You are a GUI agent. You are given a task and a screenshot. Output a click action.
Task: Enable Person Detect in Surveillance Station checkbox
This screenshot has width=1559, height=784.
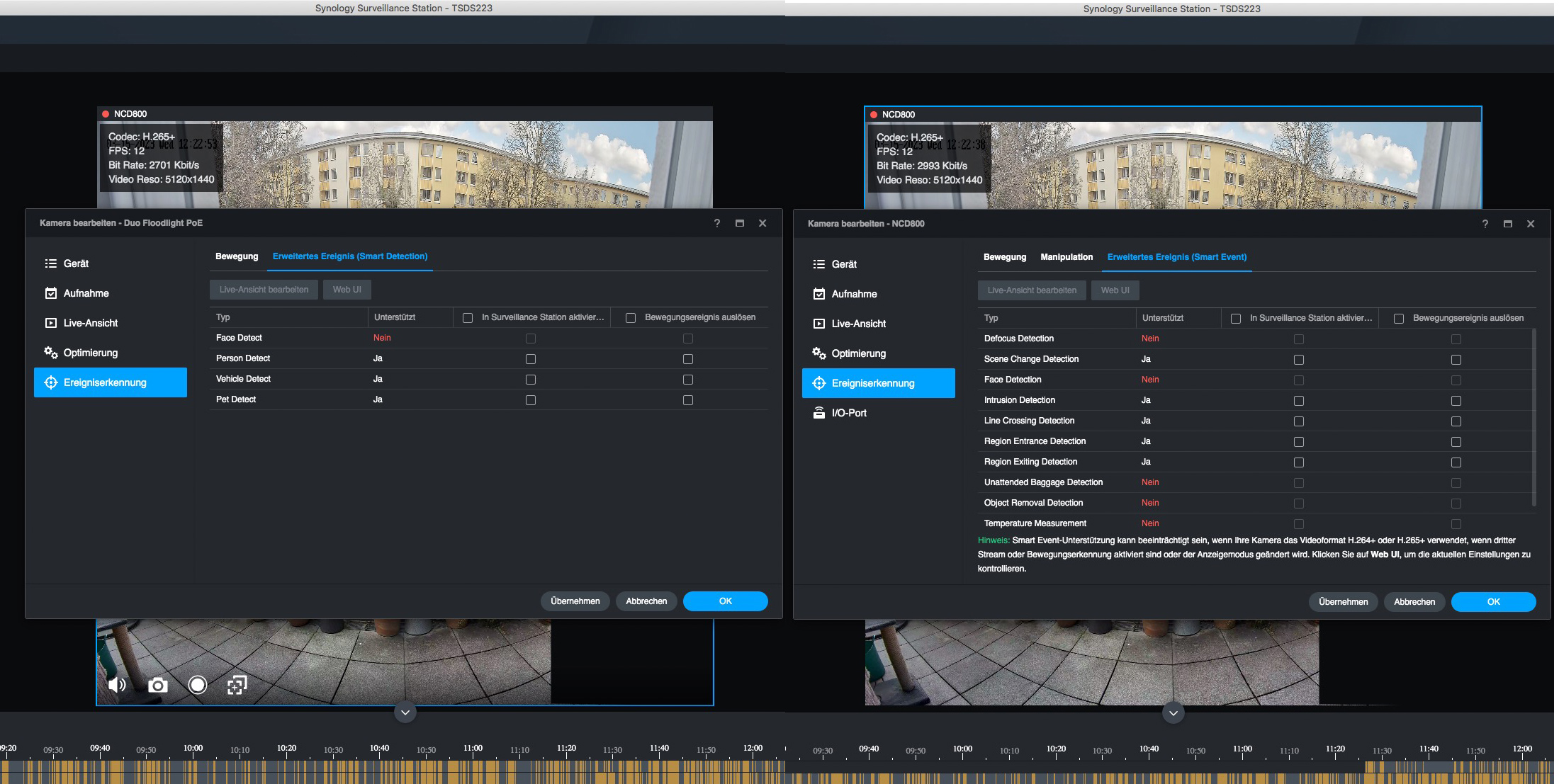[531, 359]
